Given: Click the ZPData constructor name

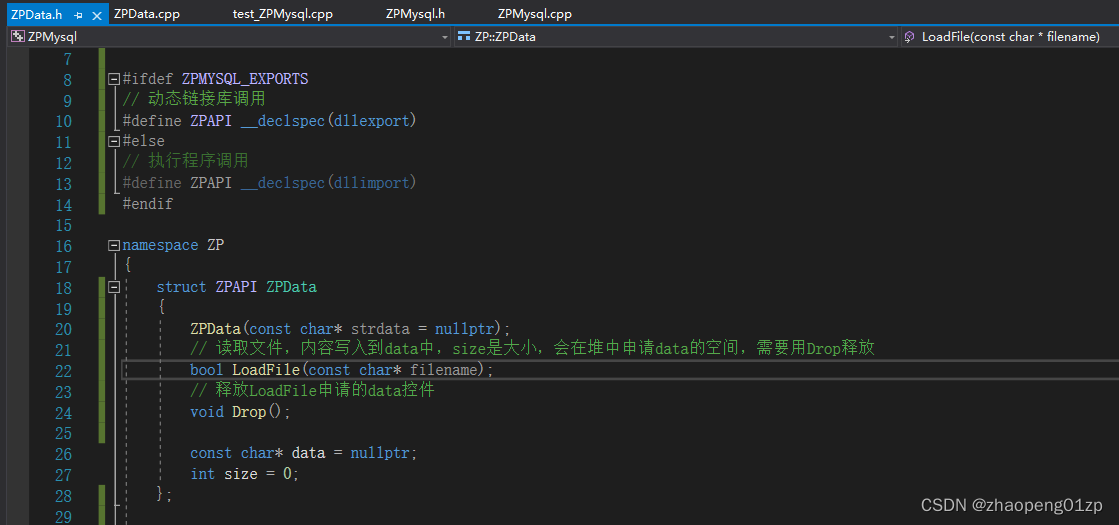Looking at the screenshot, I should point(216,329).
